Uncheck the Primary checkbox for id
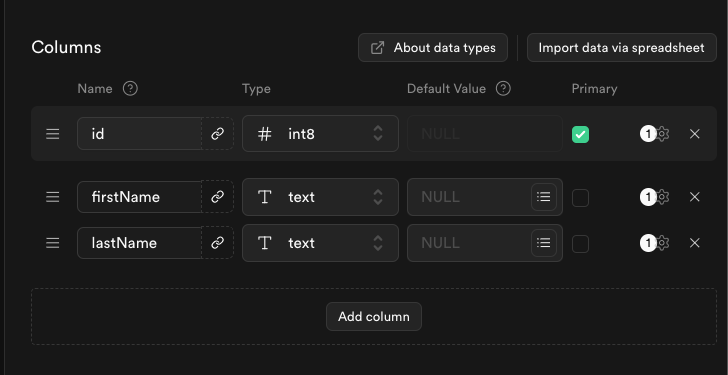This screenshot has height=375, width=728. [x=580, y=135]
